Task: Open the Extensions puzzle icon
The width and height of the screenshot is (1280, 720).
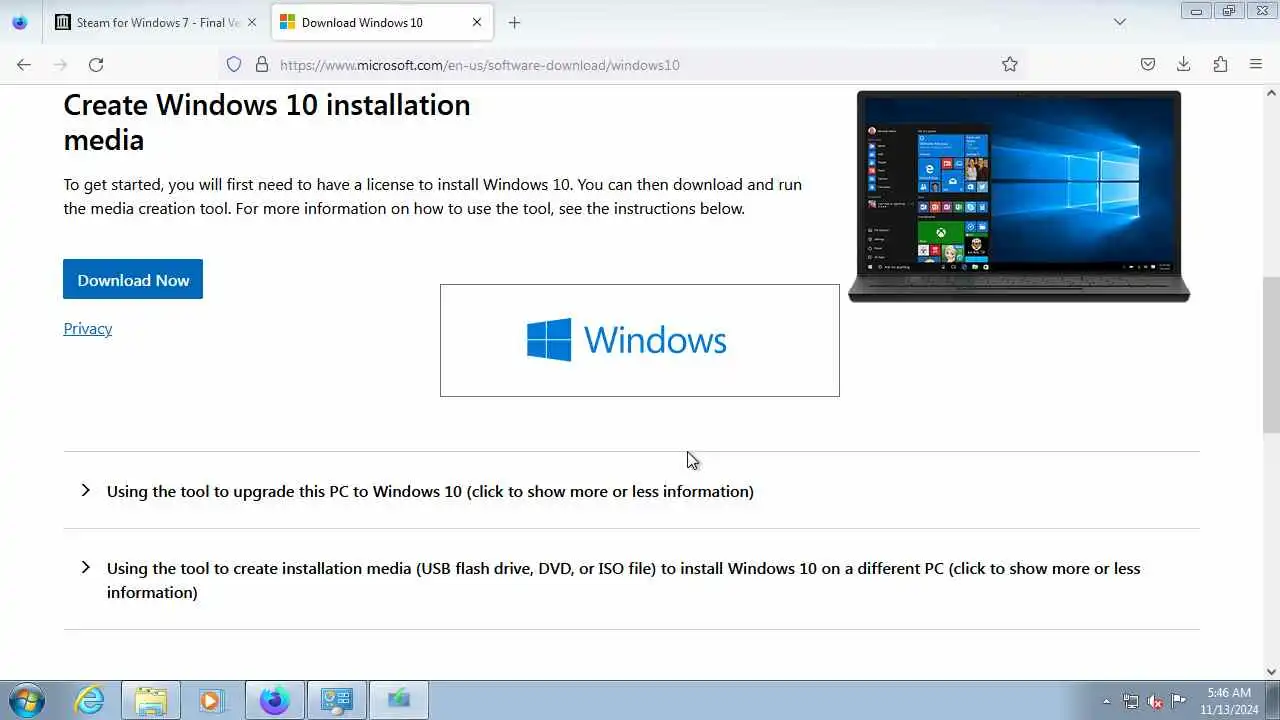Action: (x=1220, y=65)
